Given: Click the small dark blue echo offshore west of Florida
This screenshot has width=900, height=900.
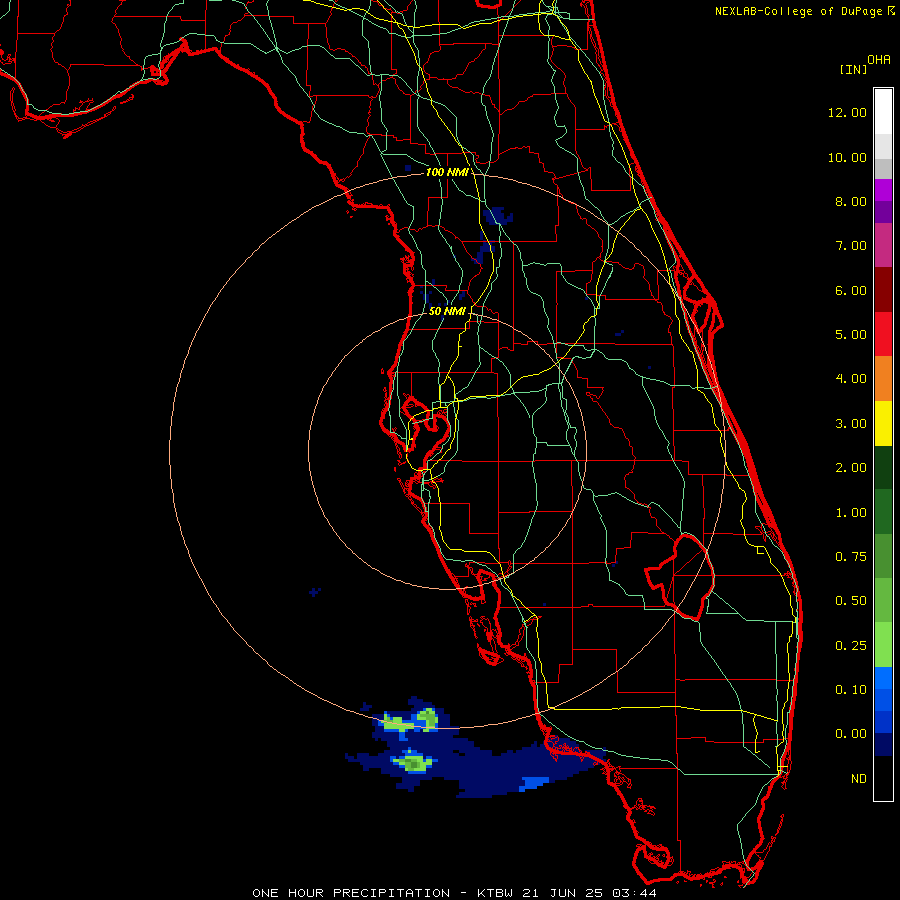Looking at the screenshot, I should (314, 592).
